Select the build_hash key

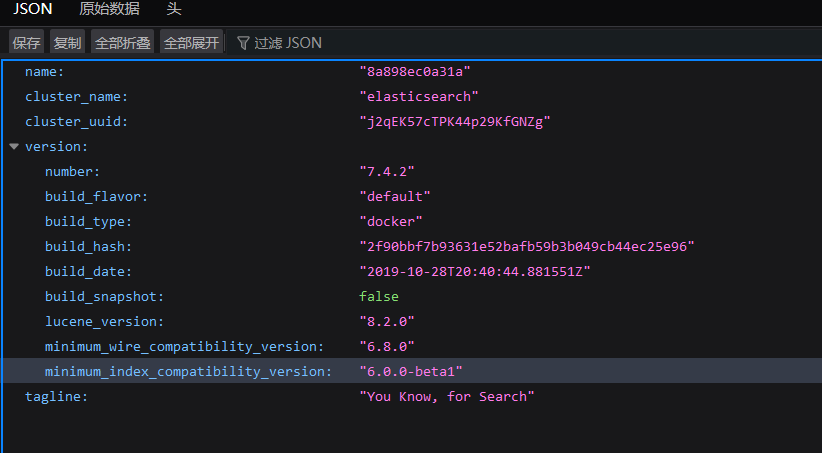89,247
